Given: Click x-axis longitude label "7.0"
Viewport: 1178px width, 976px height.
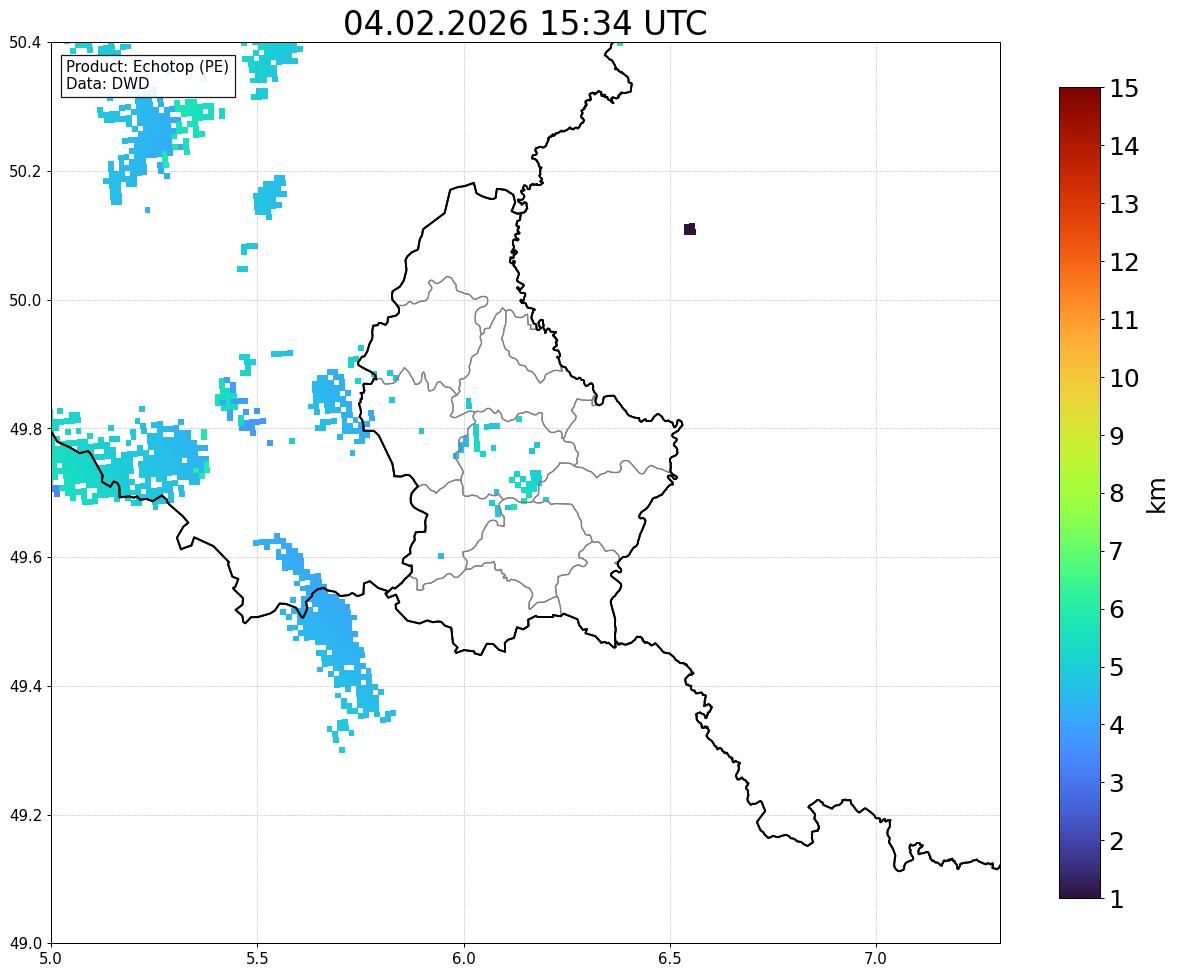Looking at the screenshot, I should pos(876,959).
